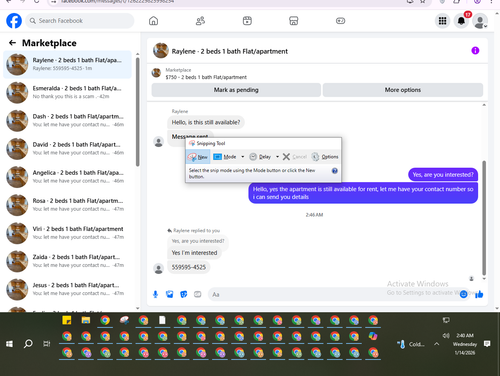
Task: Expand the Mode dropdown arrow
Action: (242, 157)
